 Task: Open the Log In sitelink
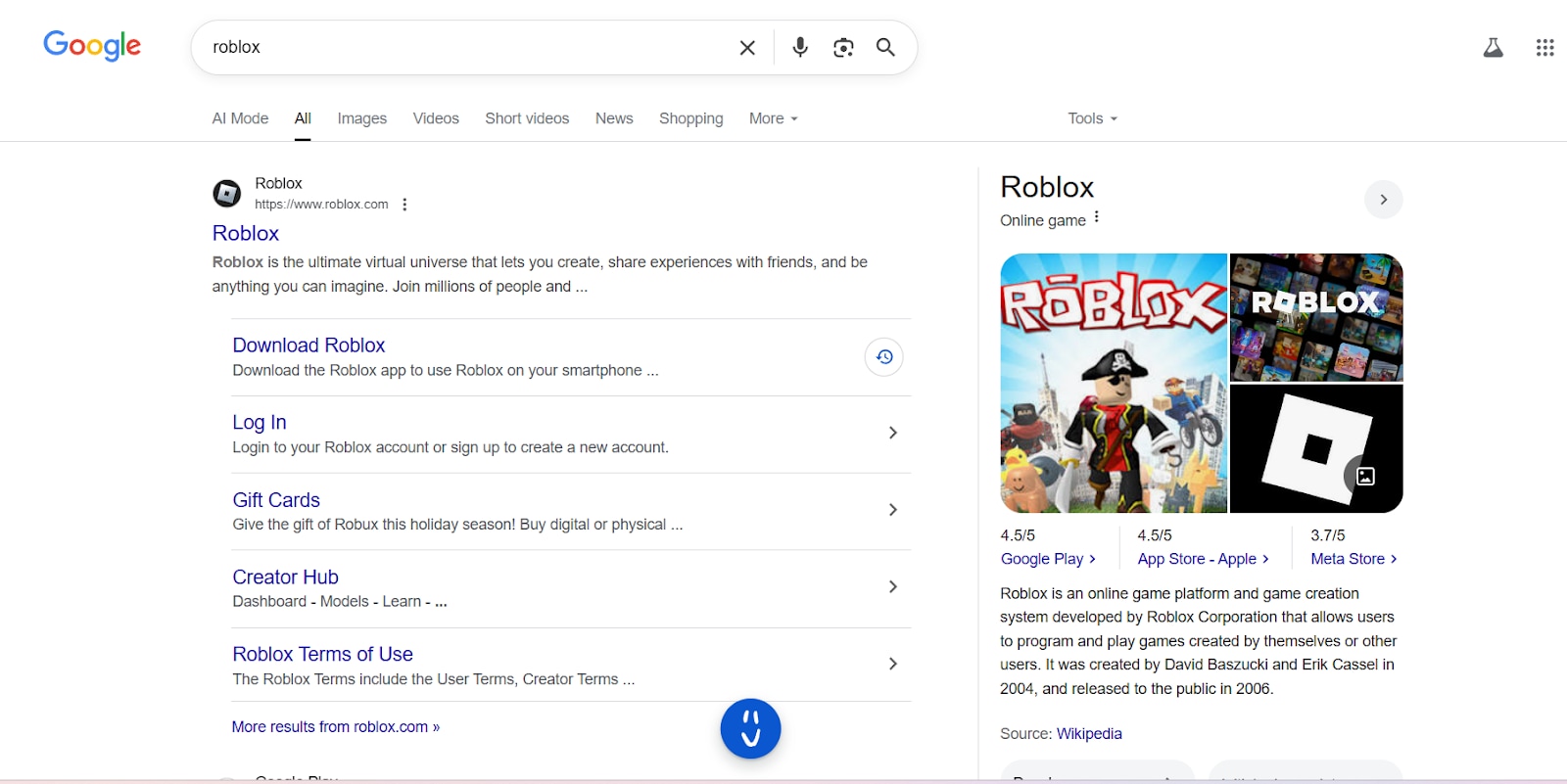(260, 422)
